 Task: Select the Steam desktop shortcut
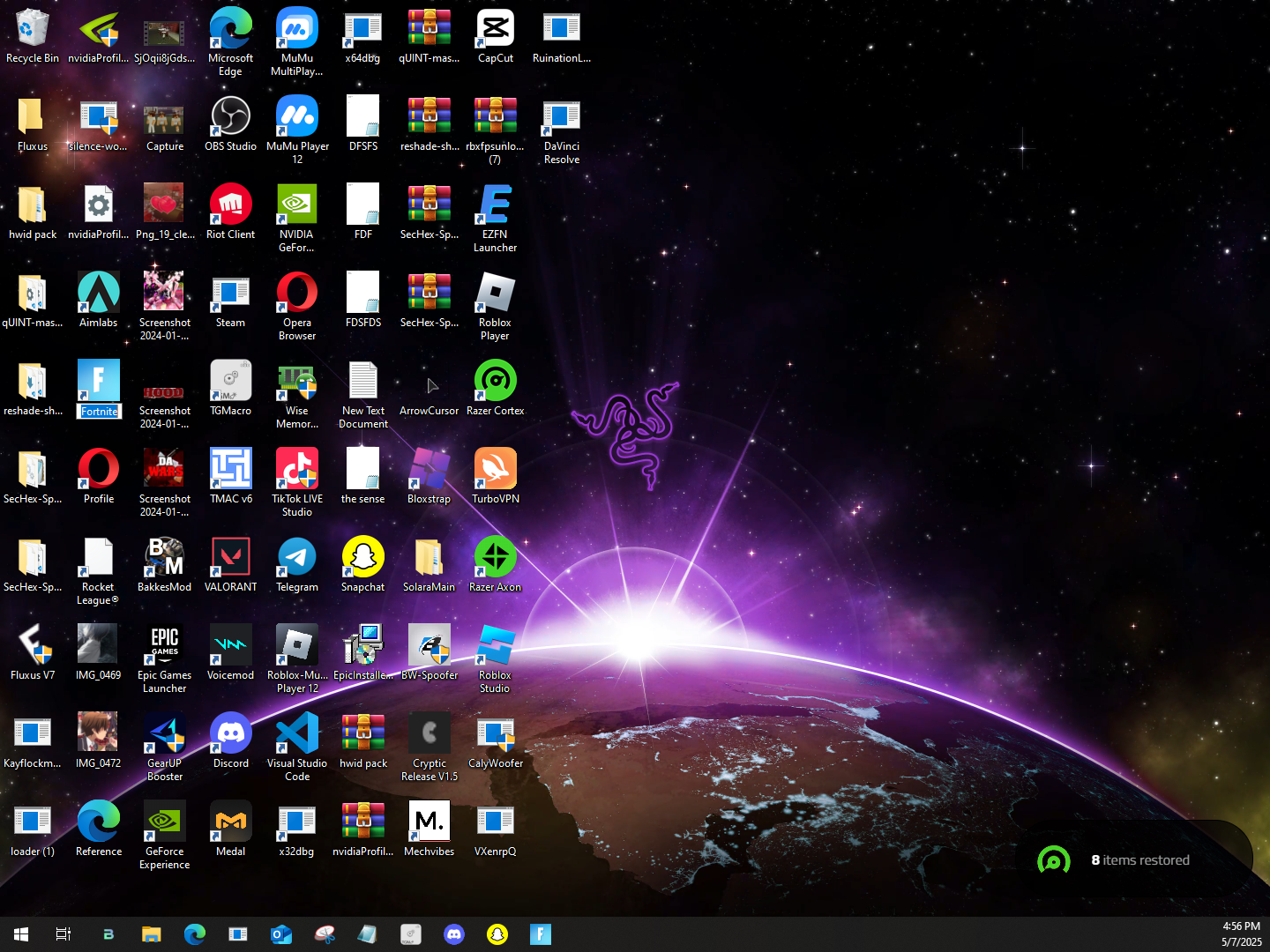coord(231,301)
